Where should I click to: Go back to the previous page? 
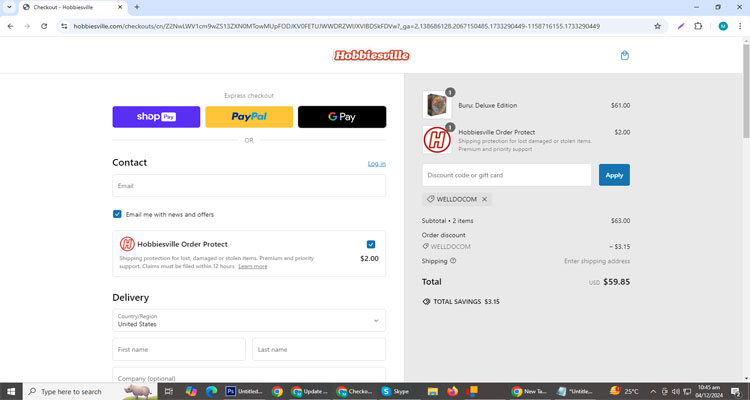pyautogui.click(x=10, y=26)
